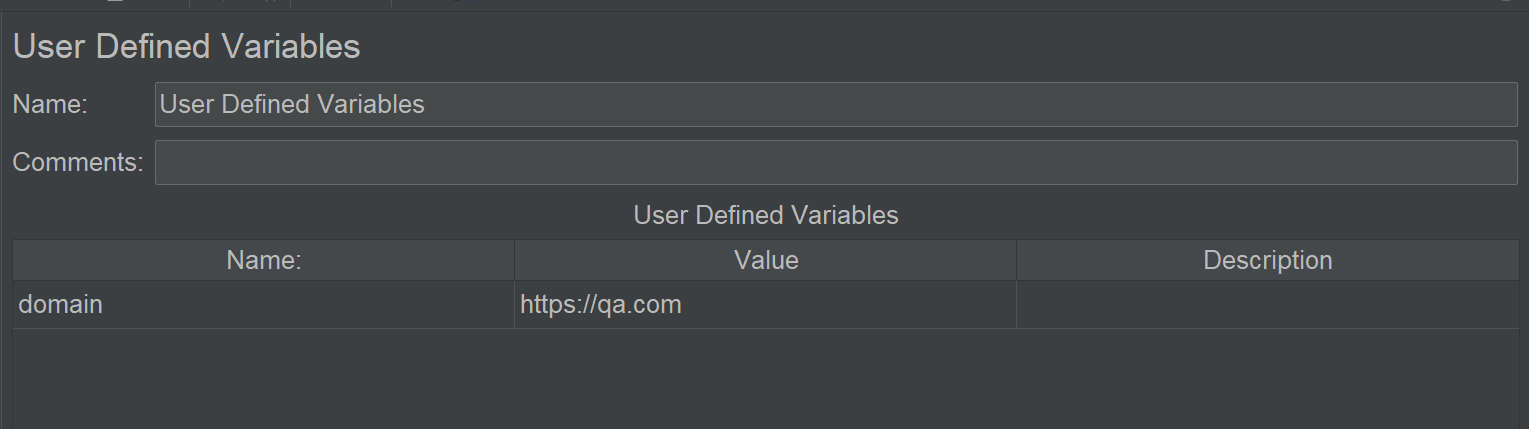Click empty table space below the domain cell

264,378
